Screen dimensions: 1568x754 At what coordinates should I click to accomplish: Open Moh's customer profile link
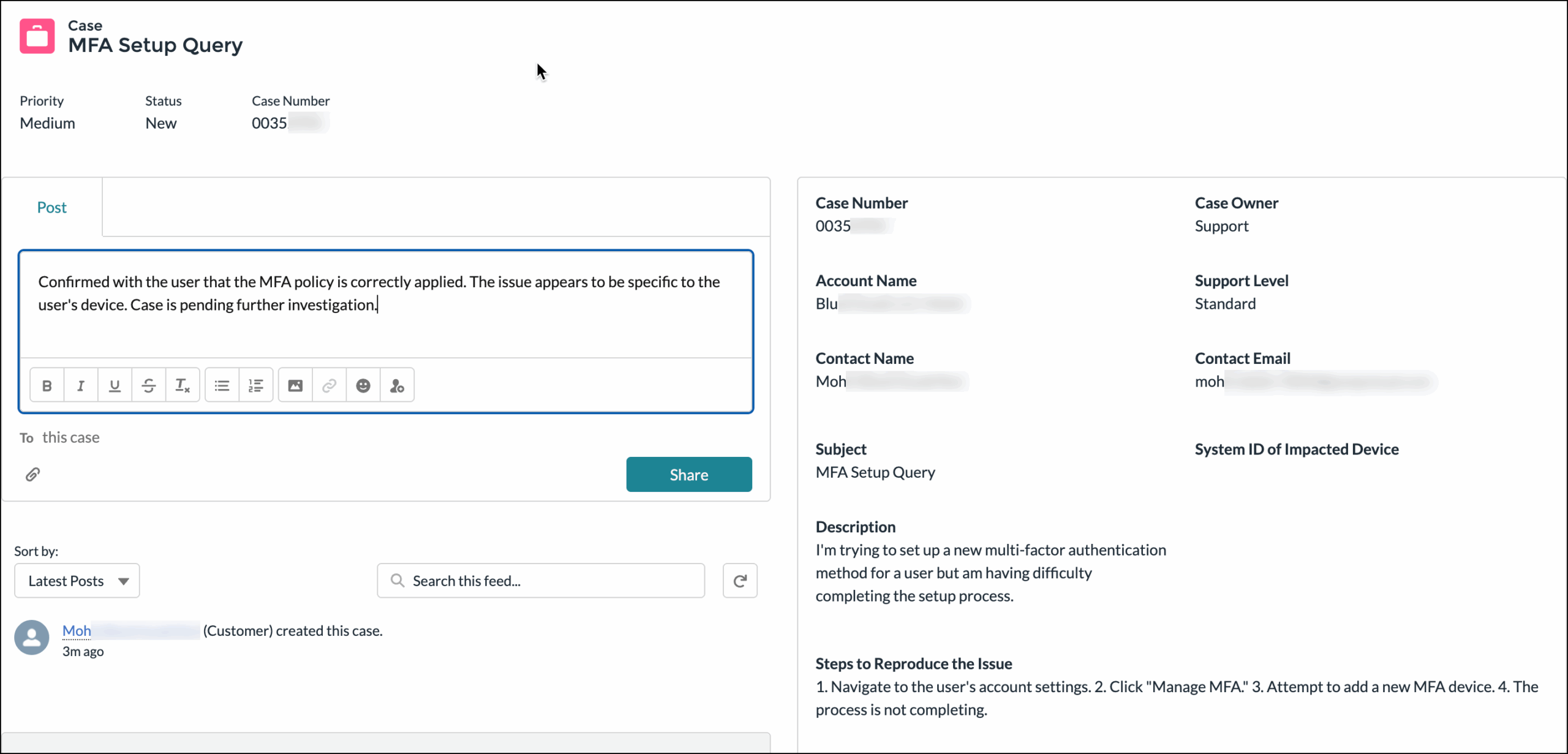[77, 630]
